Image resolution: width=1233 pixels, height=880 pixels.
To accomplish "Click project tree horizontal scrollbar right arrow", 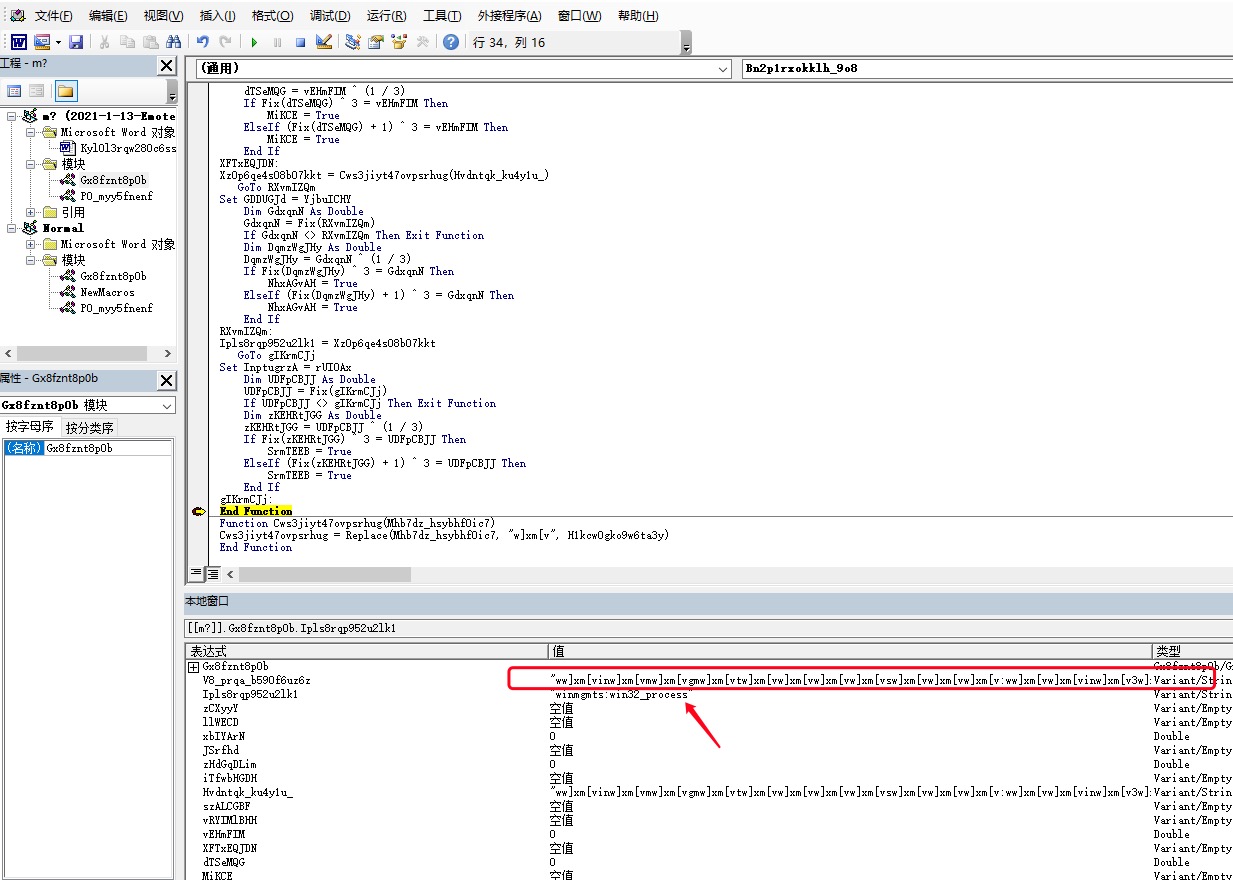I will click(x=167, y=354).
